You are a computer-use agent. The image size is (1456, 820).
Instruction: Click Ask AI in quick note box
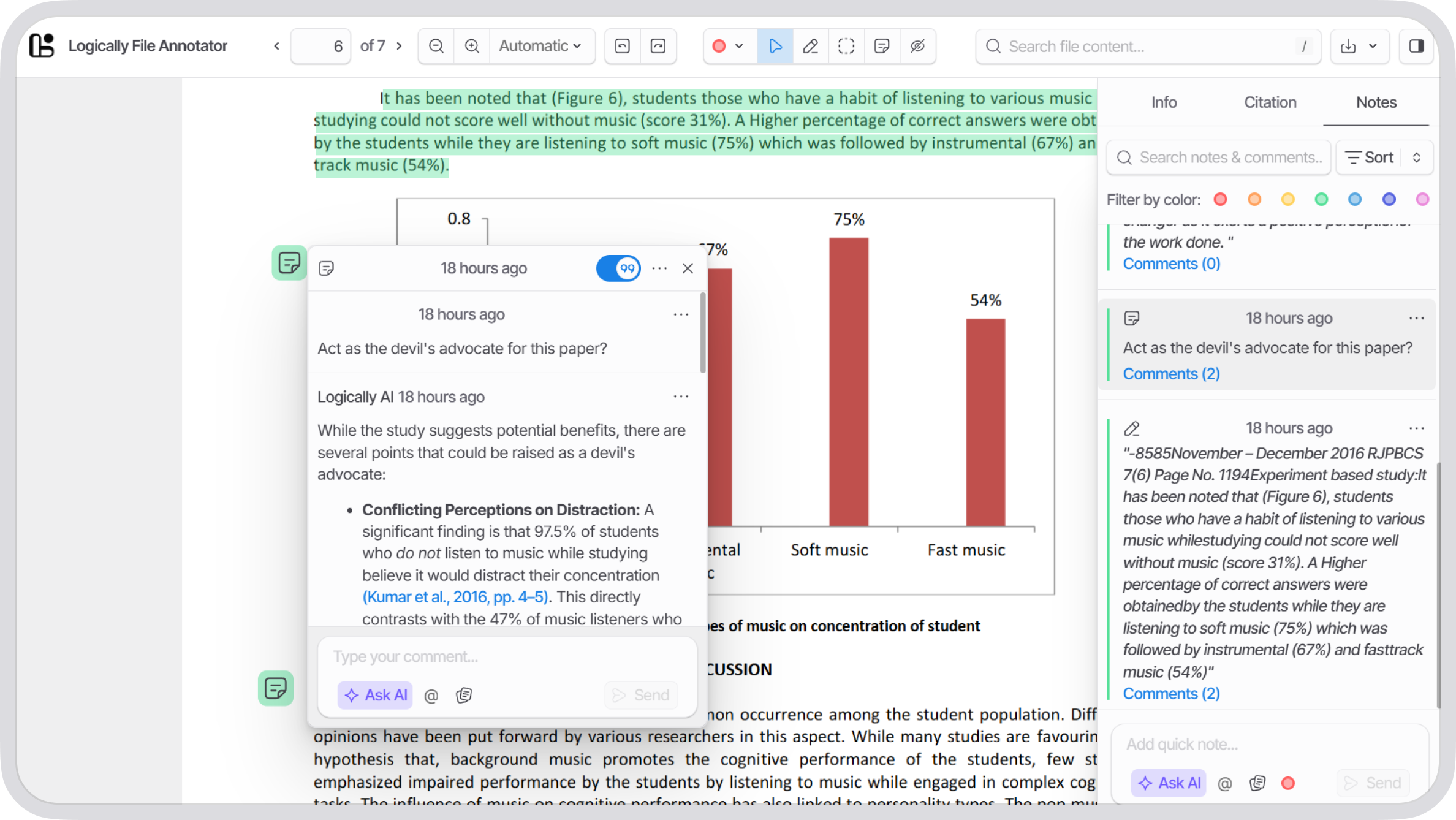point(1169,783)
